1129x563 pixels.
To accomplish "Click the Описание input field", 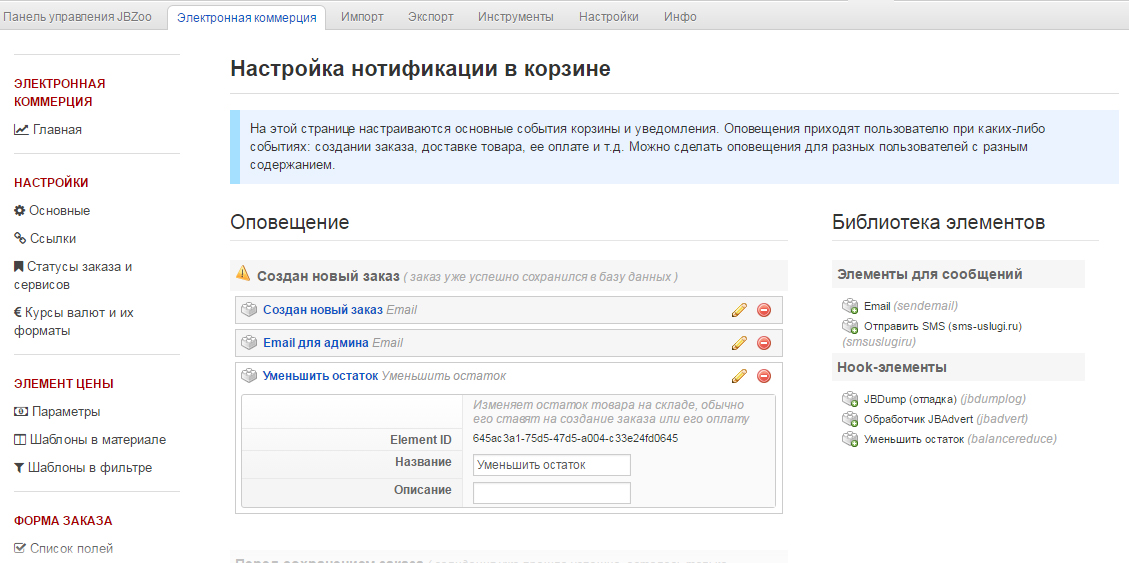I will [551, 493].
